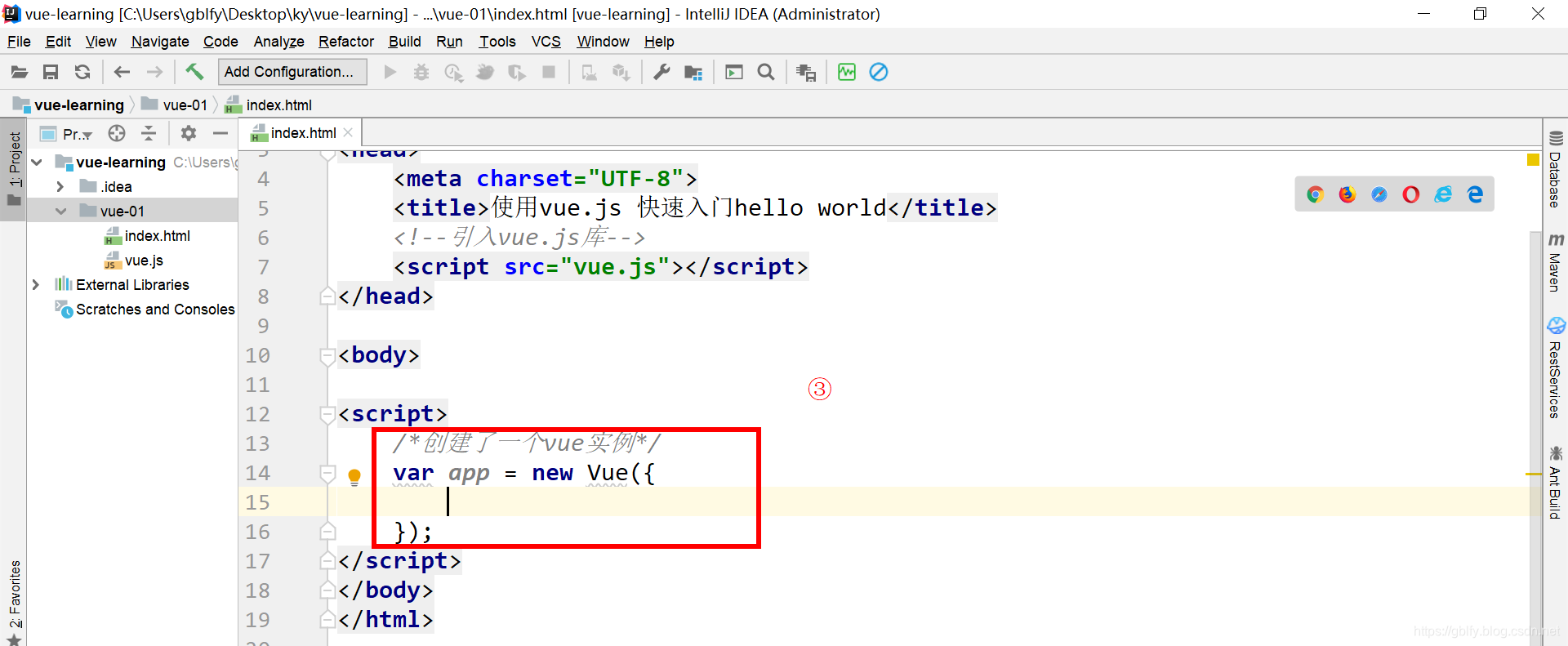The width and height of the screenshot is (1568, 646).
Task: Open in Internet Explorer browser icon
Action: click(x=1443, y=194)
